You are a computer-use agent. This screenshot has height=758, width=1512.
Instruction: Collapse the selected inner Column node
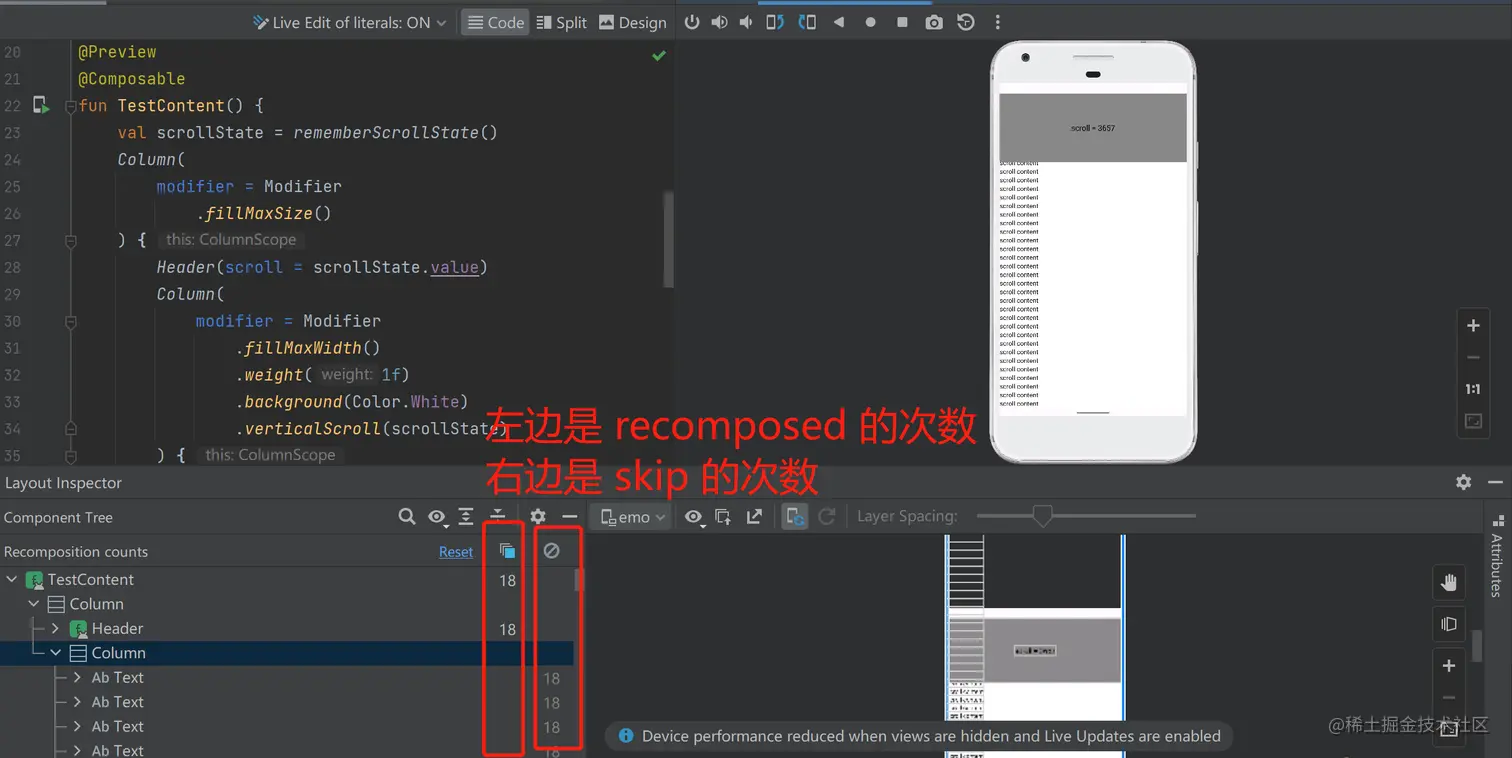coord(56,653)
